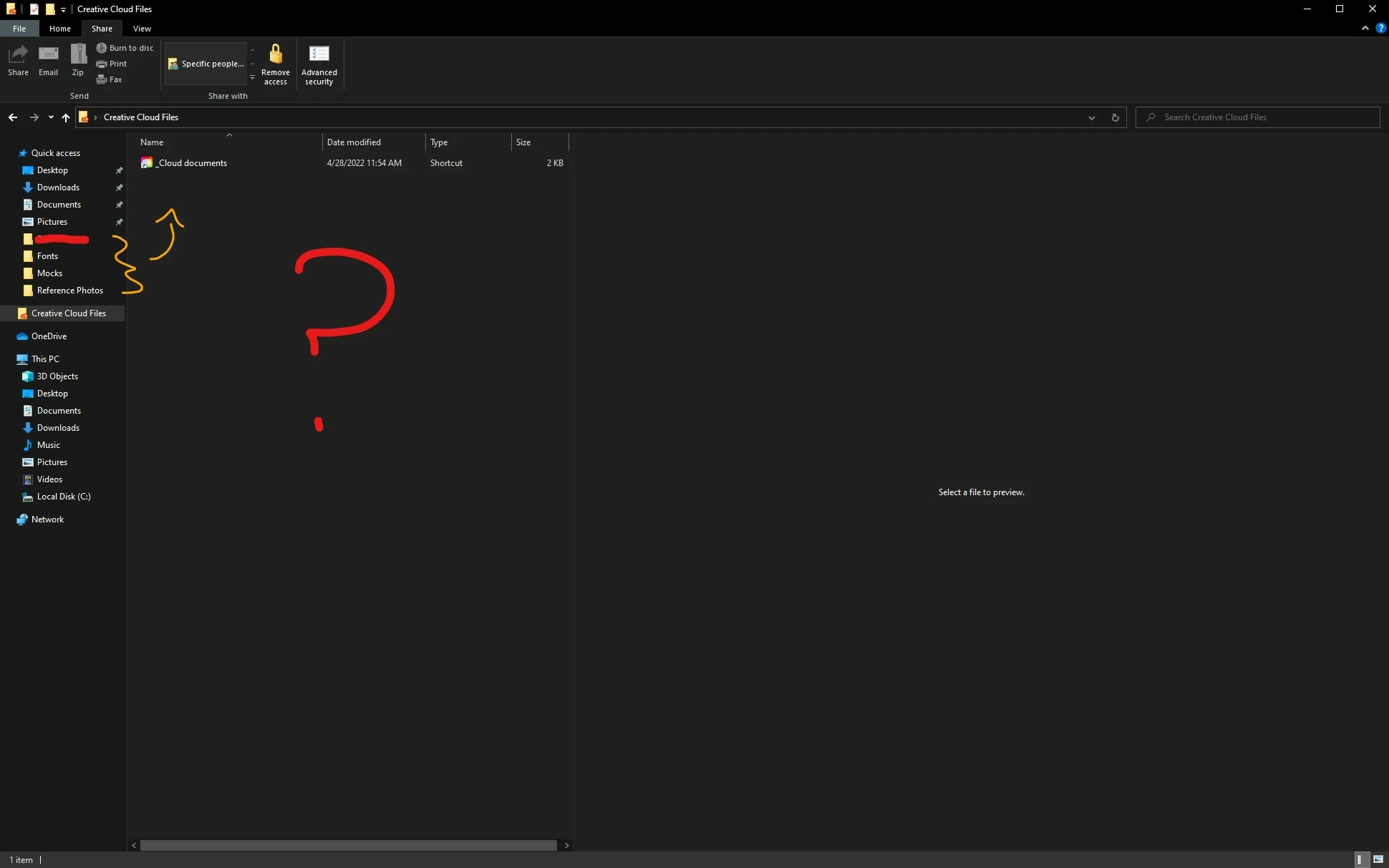This screenshot has width=1389, height=868.
Task: Select the _Cloud documents shortcut
Action: (x=192, y=163)
